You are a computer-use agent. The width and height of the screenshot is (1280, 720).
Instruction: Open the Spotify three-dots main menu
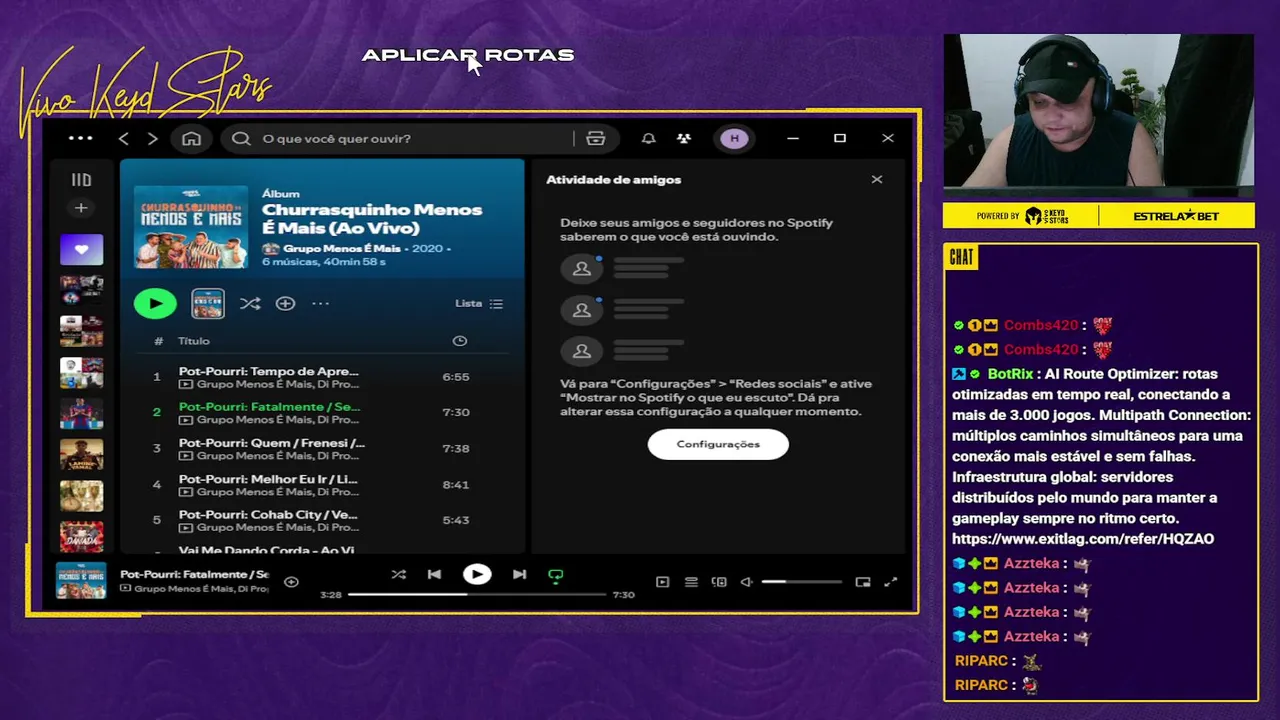click(x=80, y=138)
